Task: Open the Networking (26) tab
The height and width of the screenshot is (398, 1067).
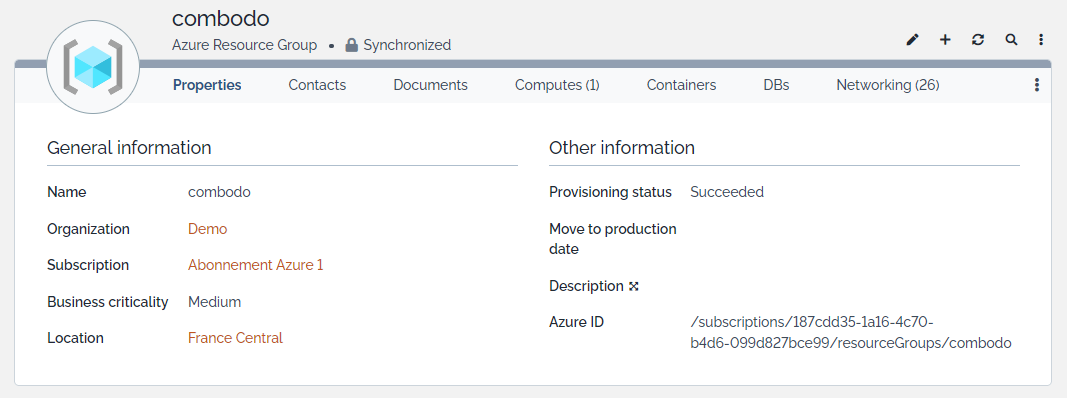Action: tap(888, 85)
